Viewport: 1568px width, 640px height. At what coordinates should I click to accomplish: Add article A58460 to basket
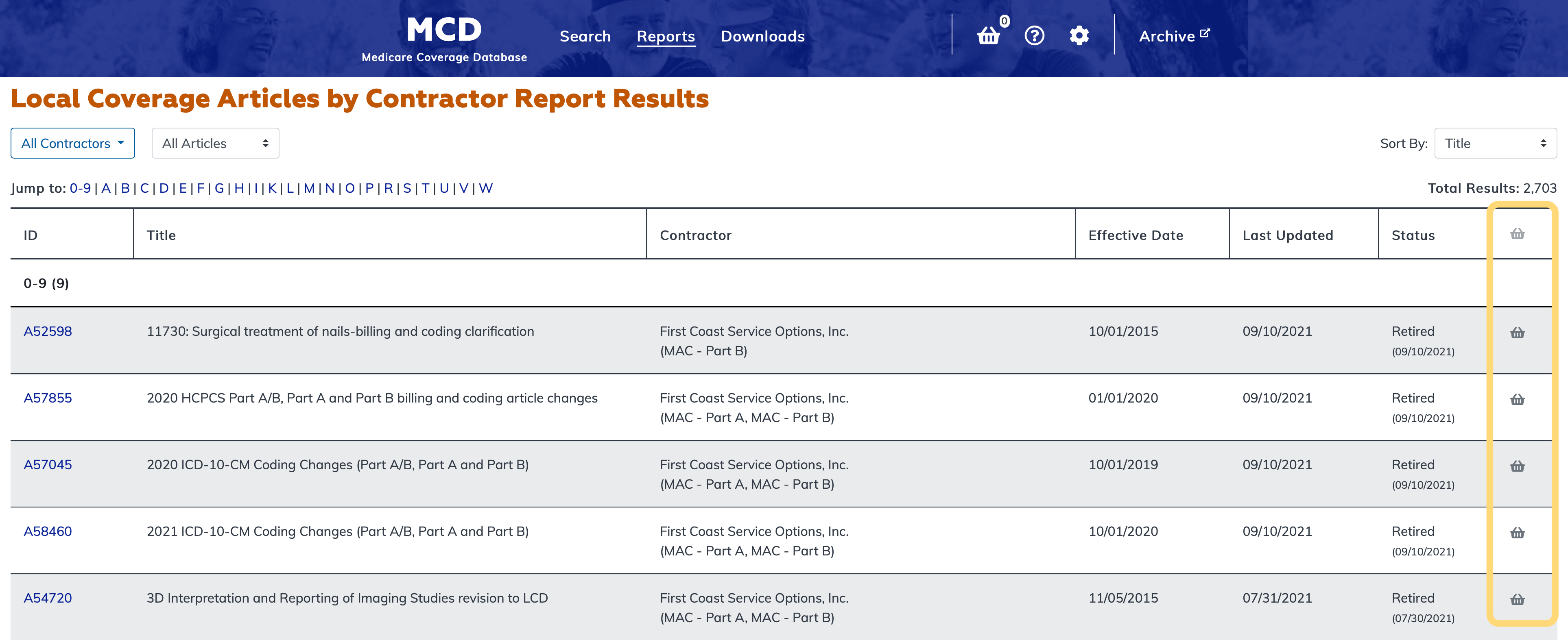click(1517, 533)
